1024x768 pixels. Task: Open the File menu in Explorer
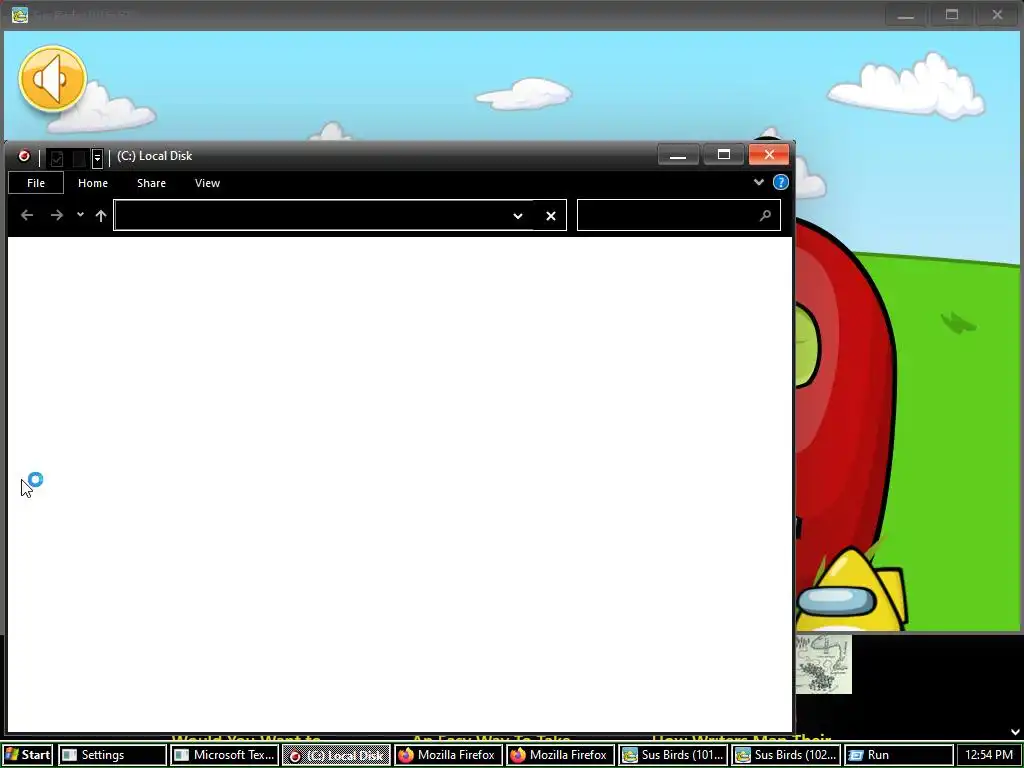[x=36, y=183]
